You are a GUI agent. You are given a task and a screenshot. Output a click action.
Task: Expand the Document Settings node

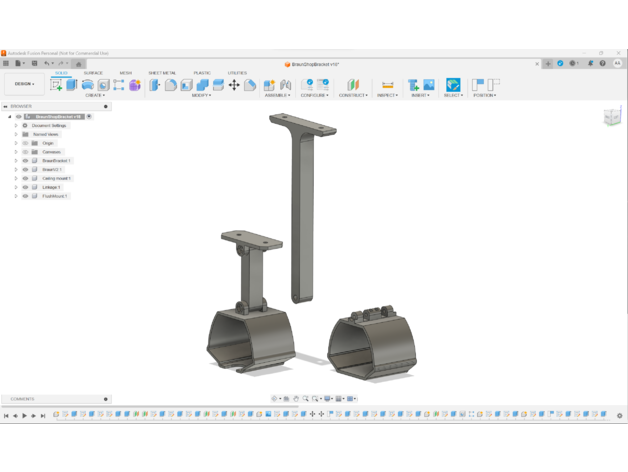coord(16,125)
